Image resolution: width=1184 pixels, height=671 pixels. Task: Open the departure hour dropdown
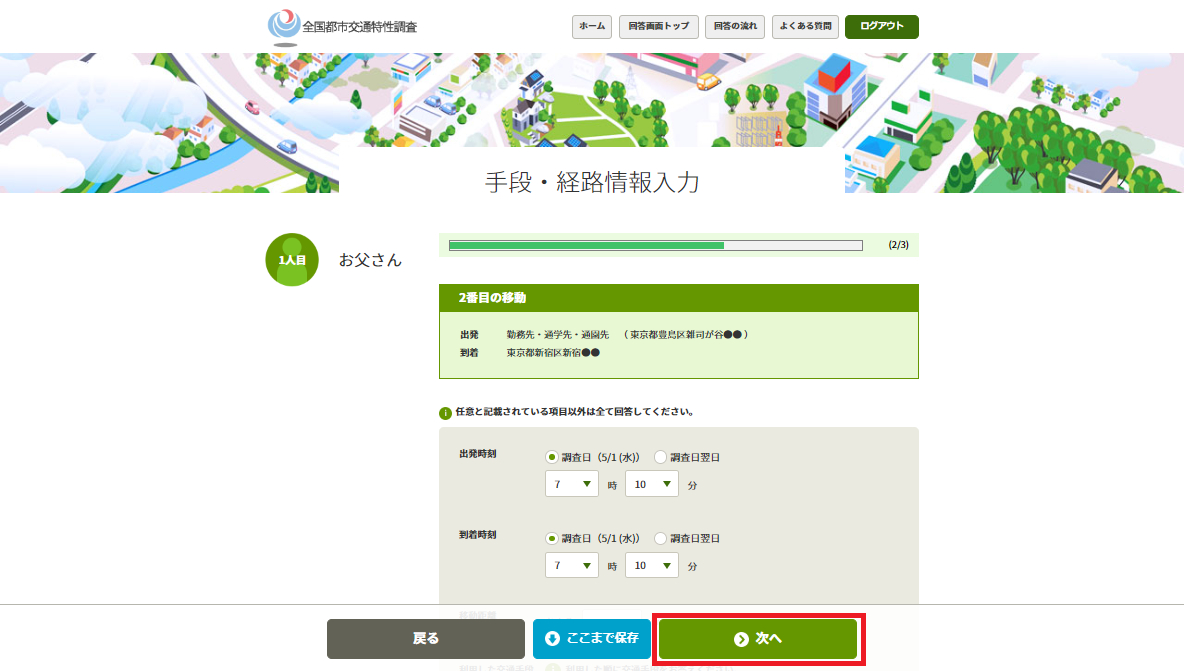[x=572, y=484]
